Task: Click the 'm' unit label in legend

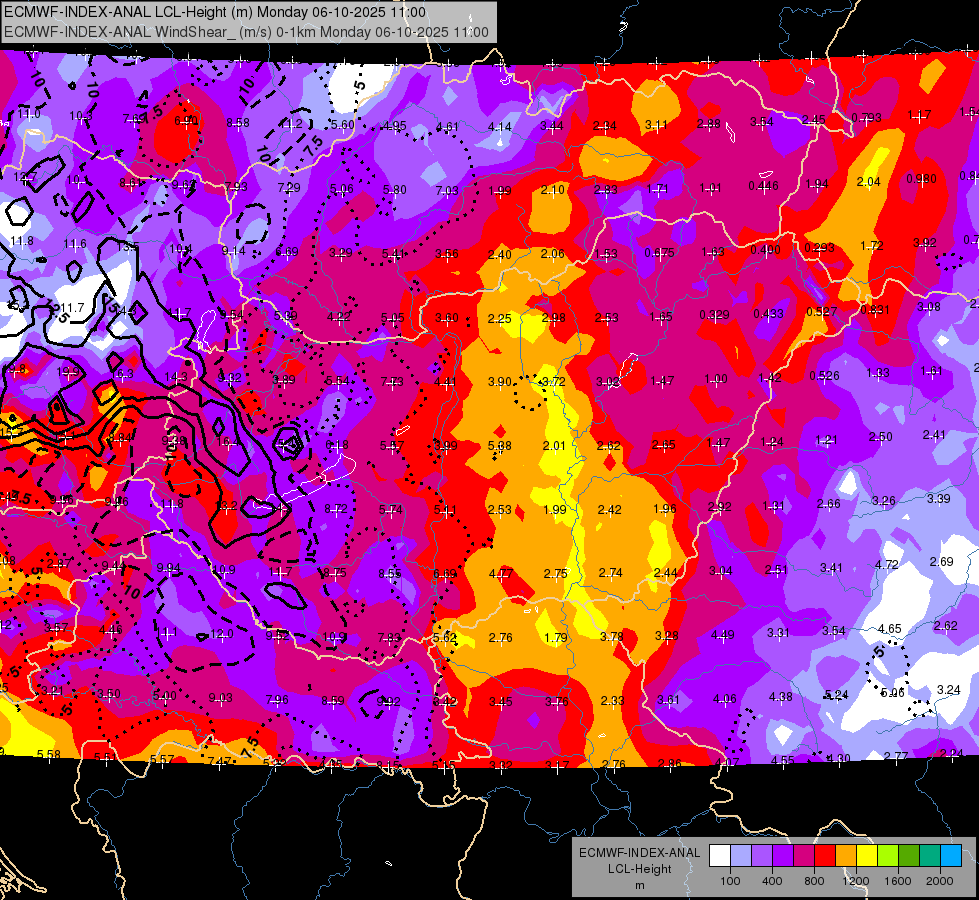Action: pyautogui.click(x=639, y=886)
